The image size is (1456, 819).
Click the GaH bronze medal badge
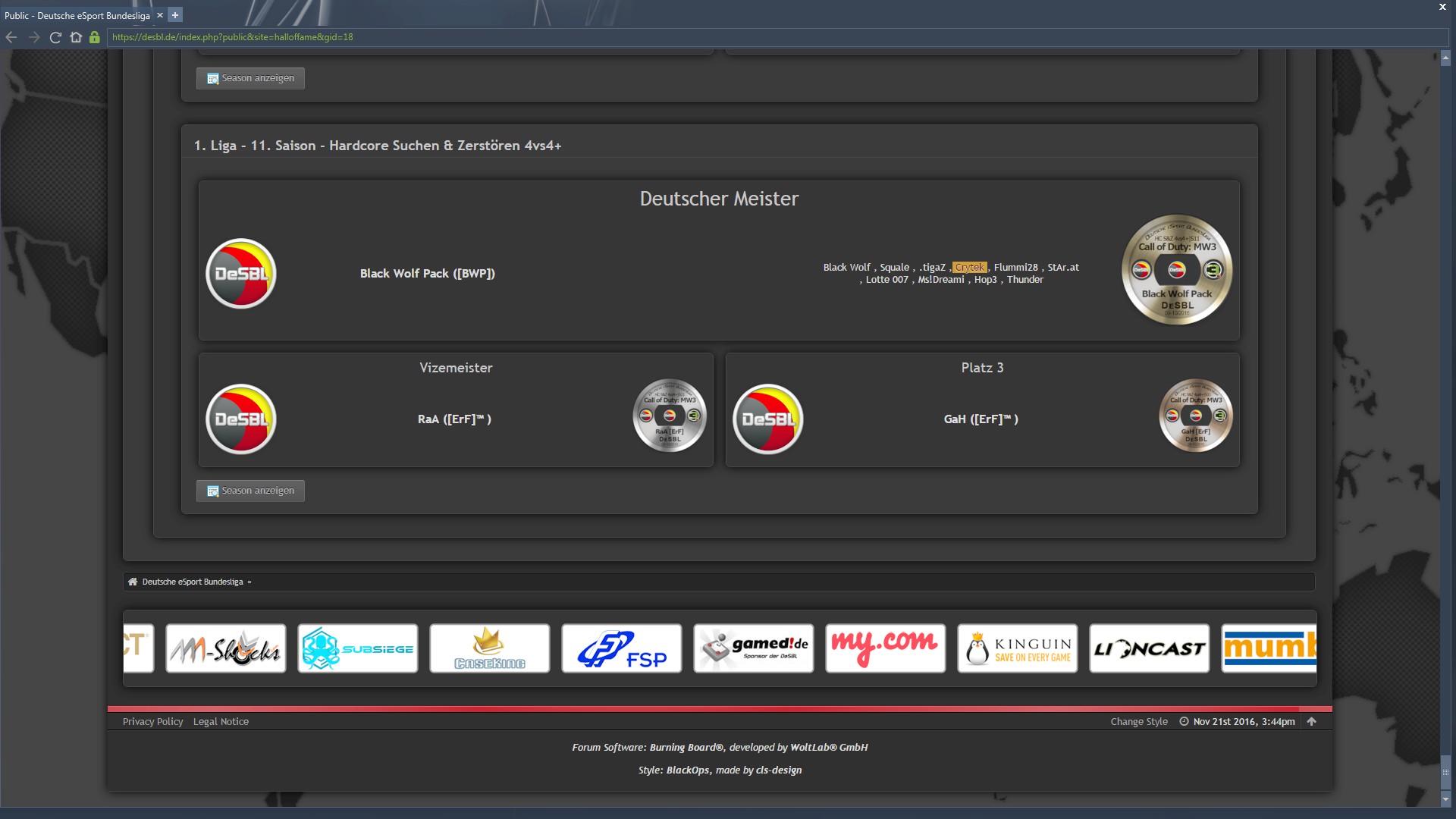(1195, 416)
